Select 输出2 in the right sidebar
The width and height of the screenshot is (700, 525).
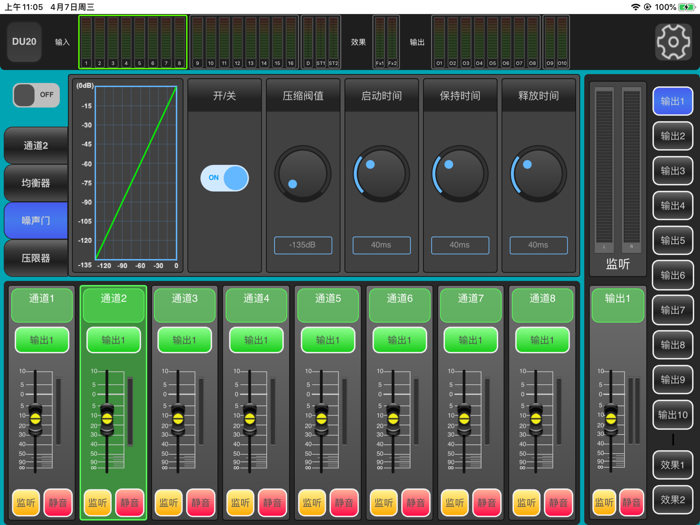pos(672,136)
